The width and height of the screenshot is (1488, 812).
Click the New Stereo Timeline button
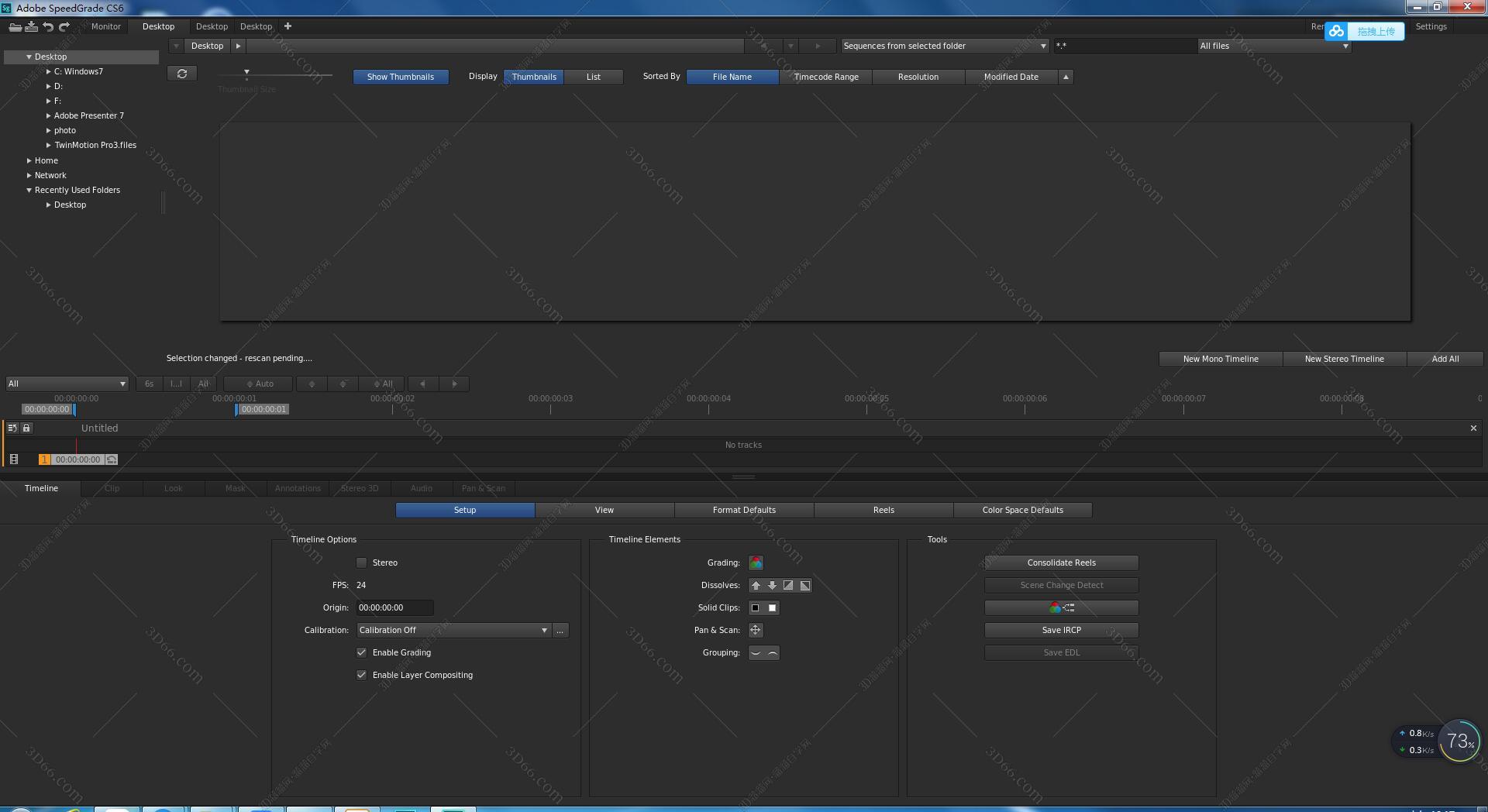pos(1344,359)
